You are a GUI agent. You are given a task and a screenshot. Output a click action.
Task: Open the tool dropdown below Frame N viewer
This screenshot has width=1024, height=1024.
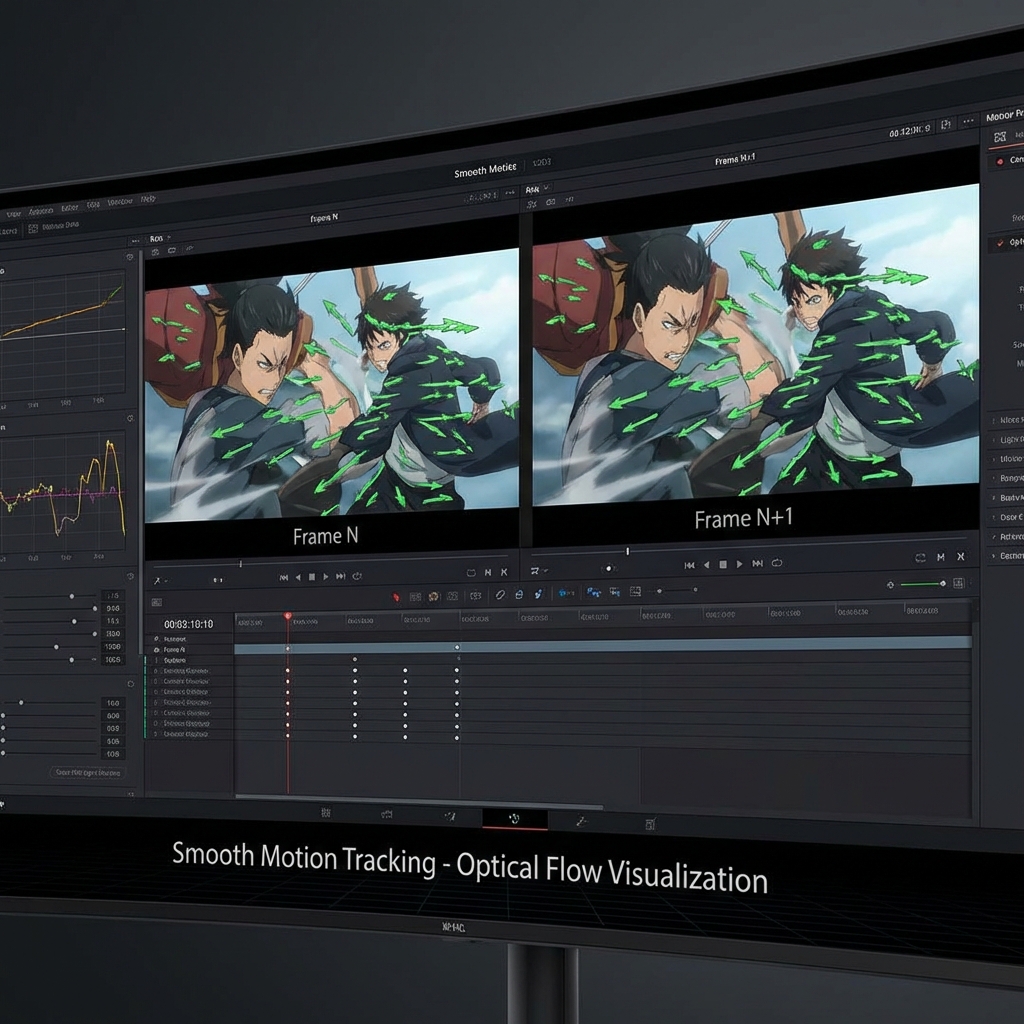click(159, 580)
